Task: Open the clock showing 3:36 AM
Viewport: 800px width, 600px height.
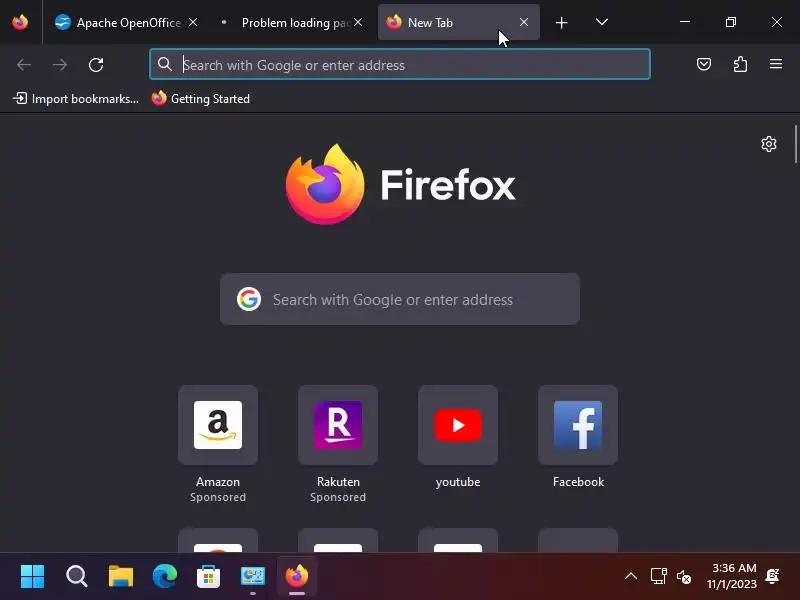Action: (732, 576)
